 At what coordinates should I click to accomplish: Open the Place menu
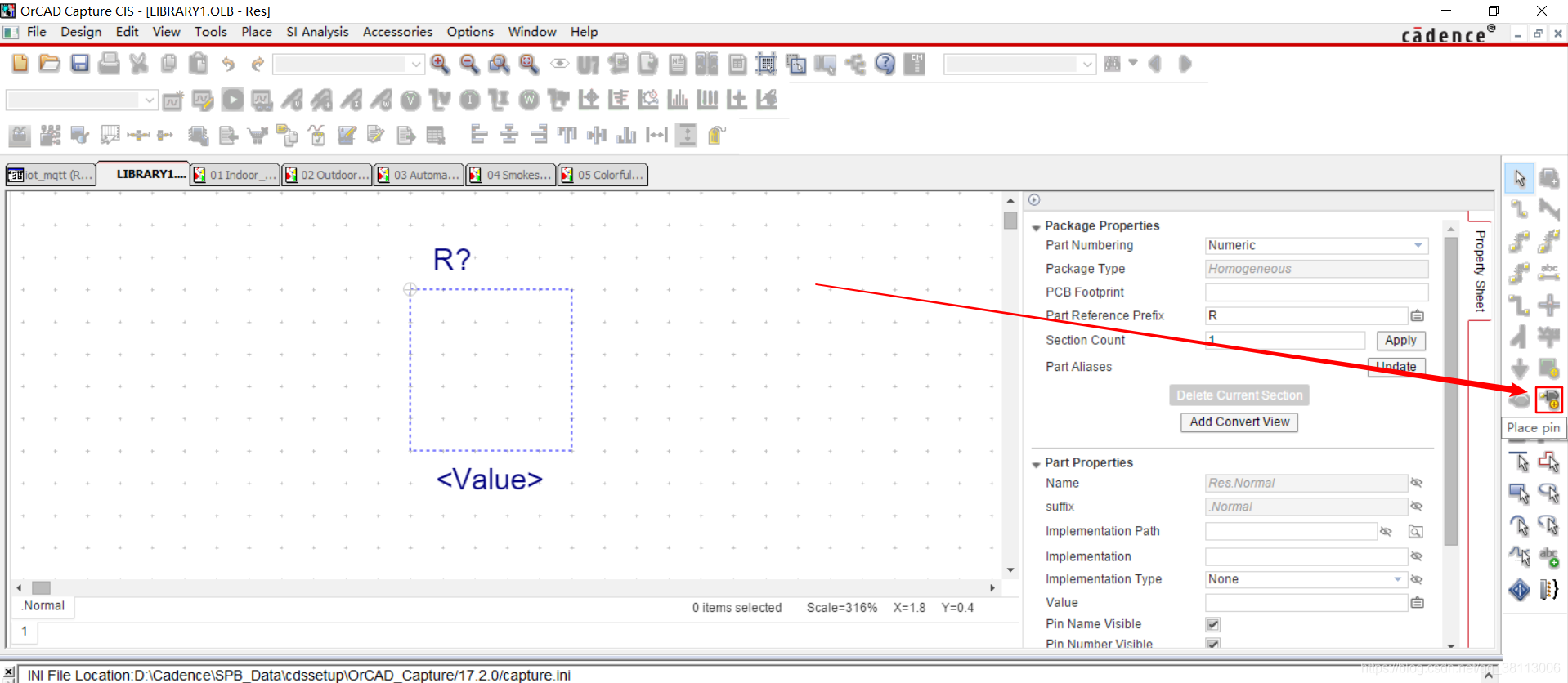coord(256,32)
